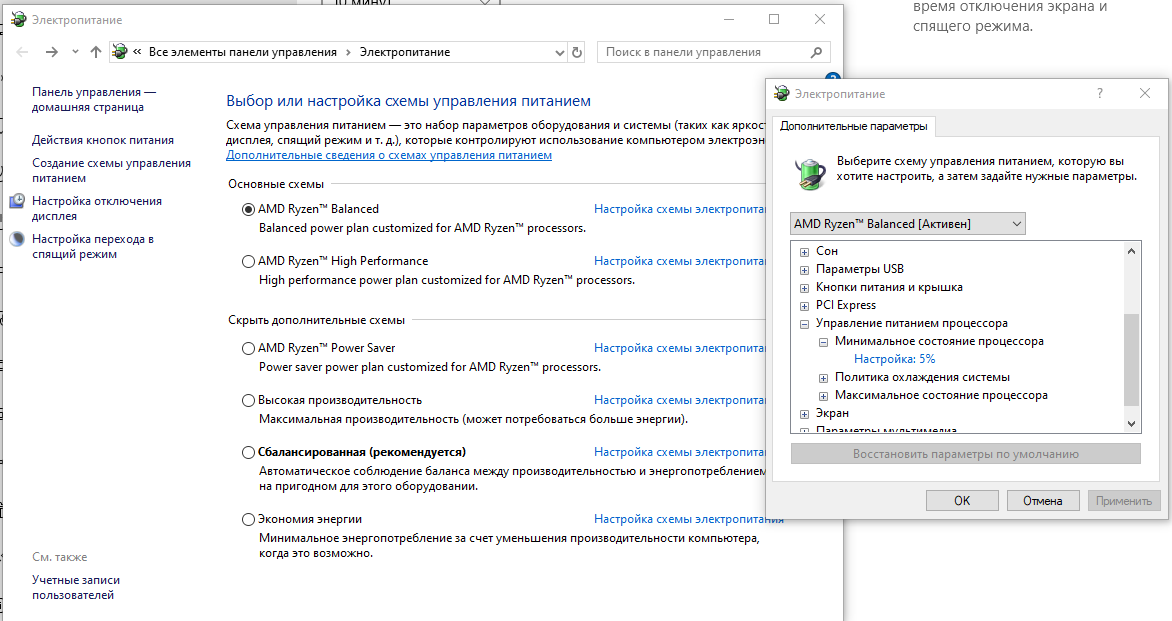
Task: Expand the 'Параметры USB' node
Action: [x=804, y=270]
